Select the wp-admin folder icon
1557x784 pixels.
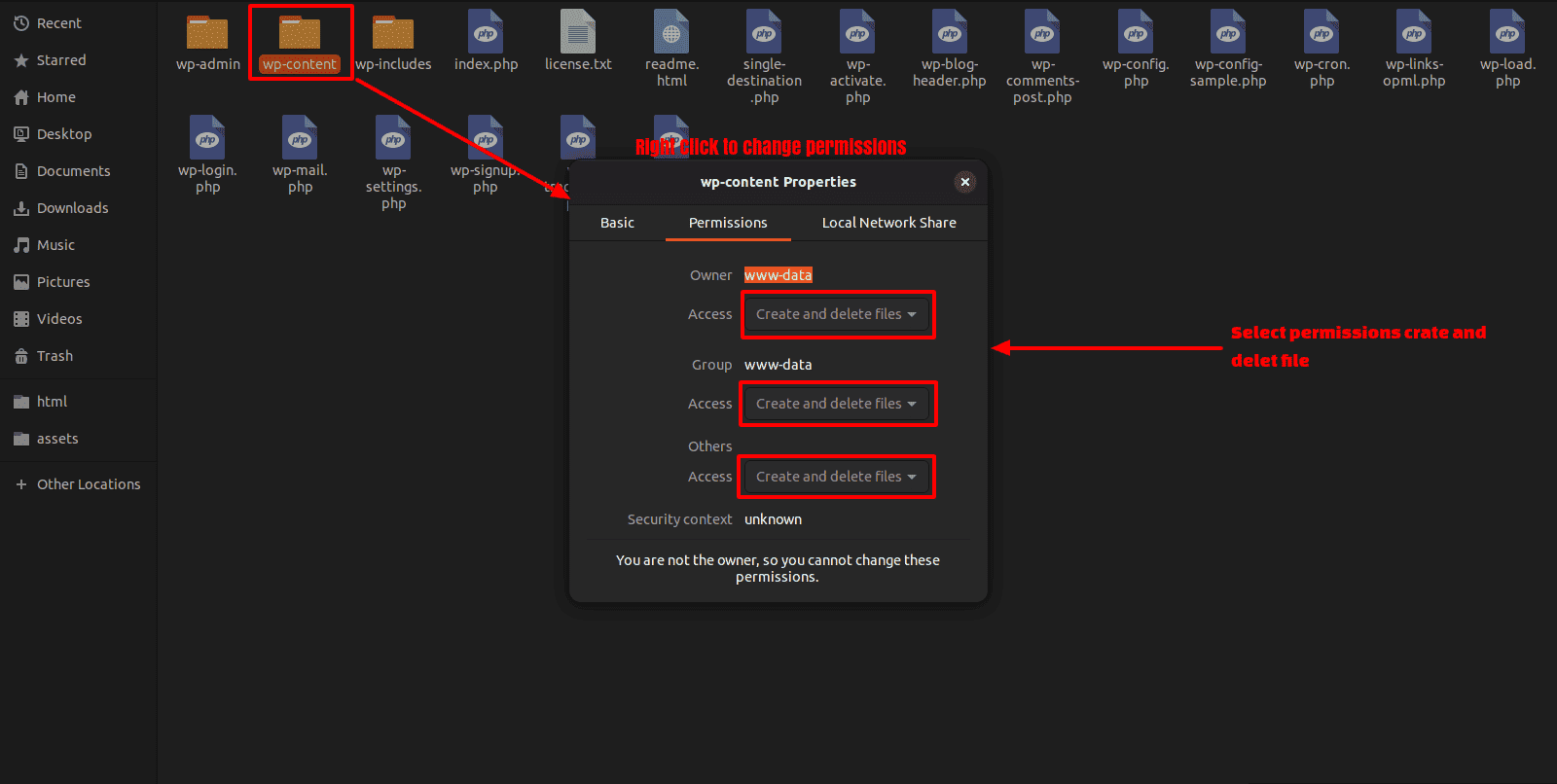coord(207,32)
